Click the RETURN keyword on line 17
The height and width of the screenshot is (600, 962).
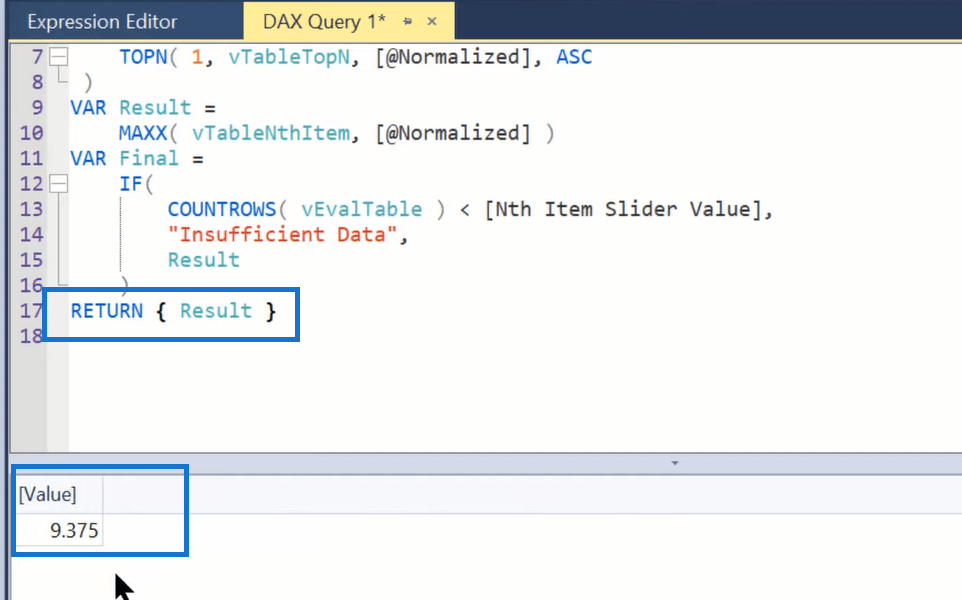pos(107,311)
